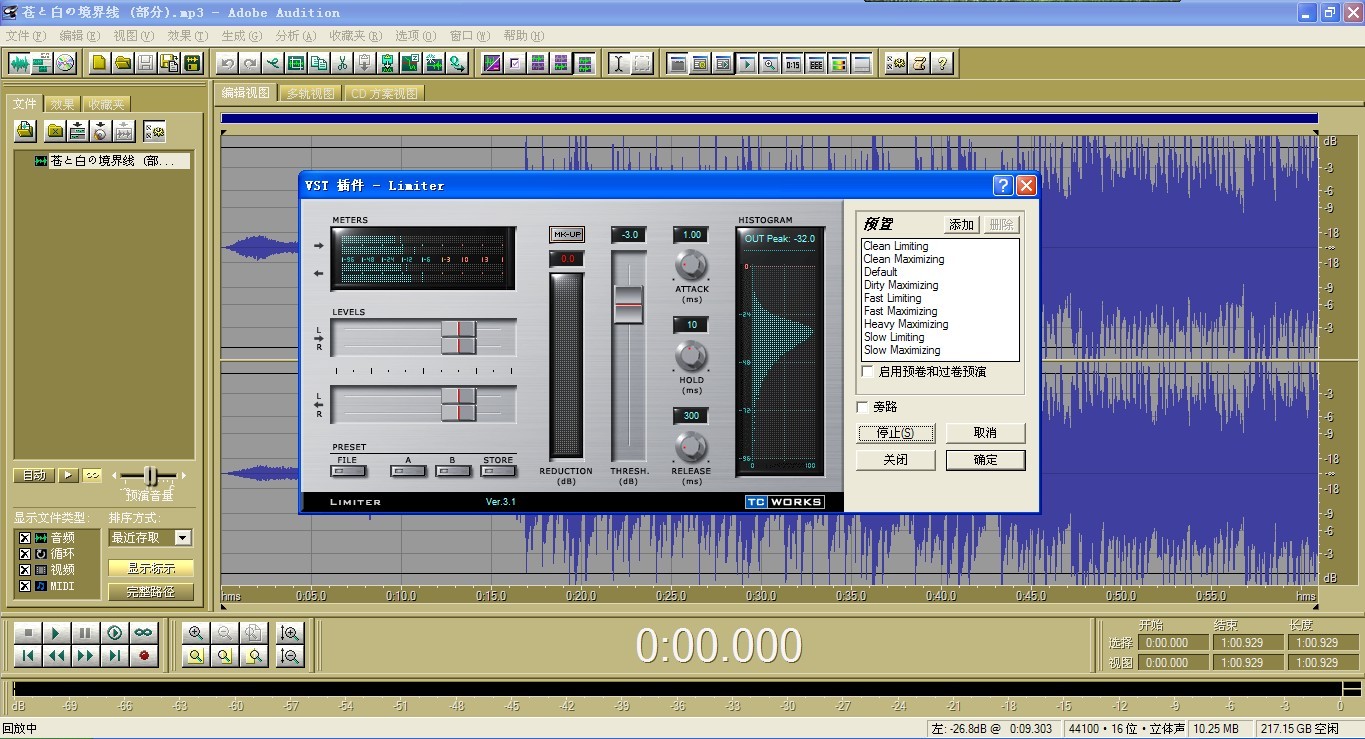
Task: Click the zoom in horizontally magnifier icon
Action: tap(196, 633)
